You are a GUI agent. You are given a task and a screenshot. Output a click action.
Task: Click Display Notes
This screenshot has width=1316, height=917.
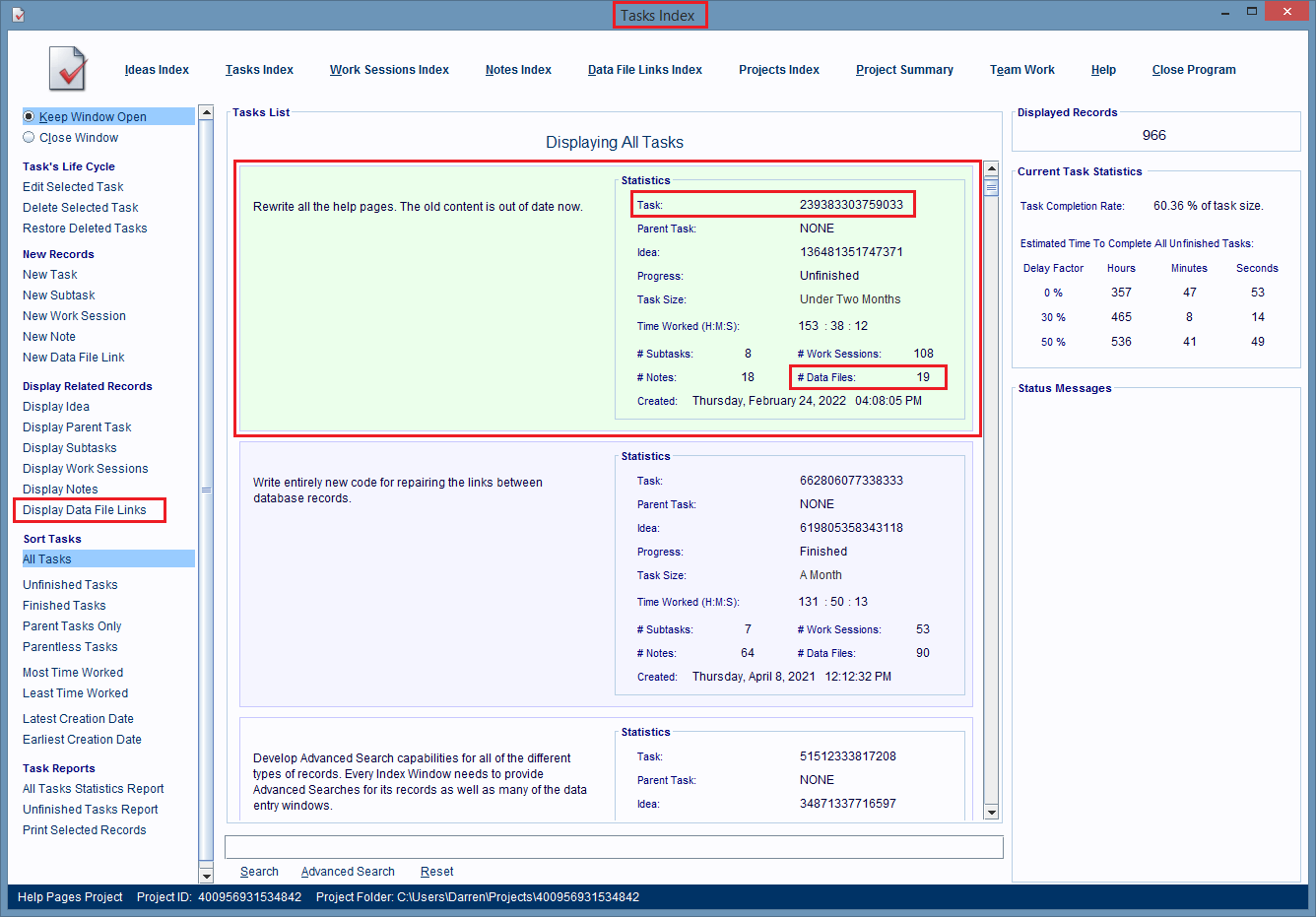click(x=60, y=490)
